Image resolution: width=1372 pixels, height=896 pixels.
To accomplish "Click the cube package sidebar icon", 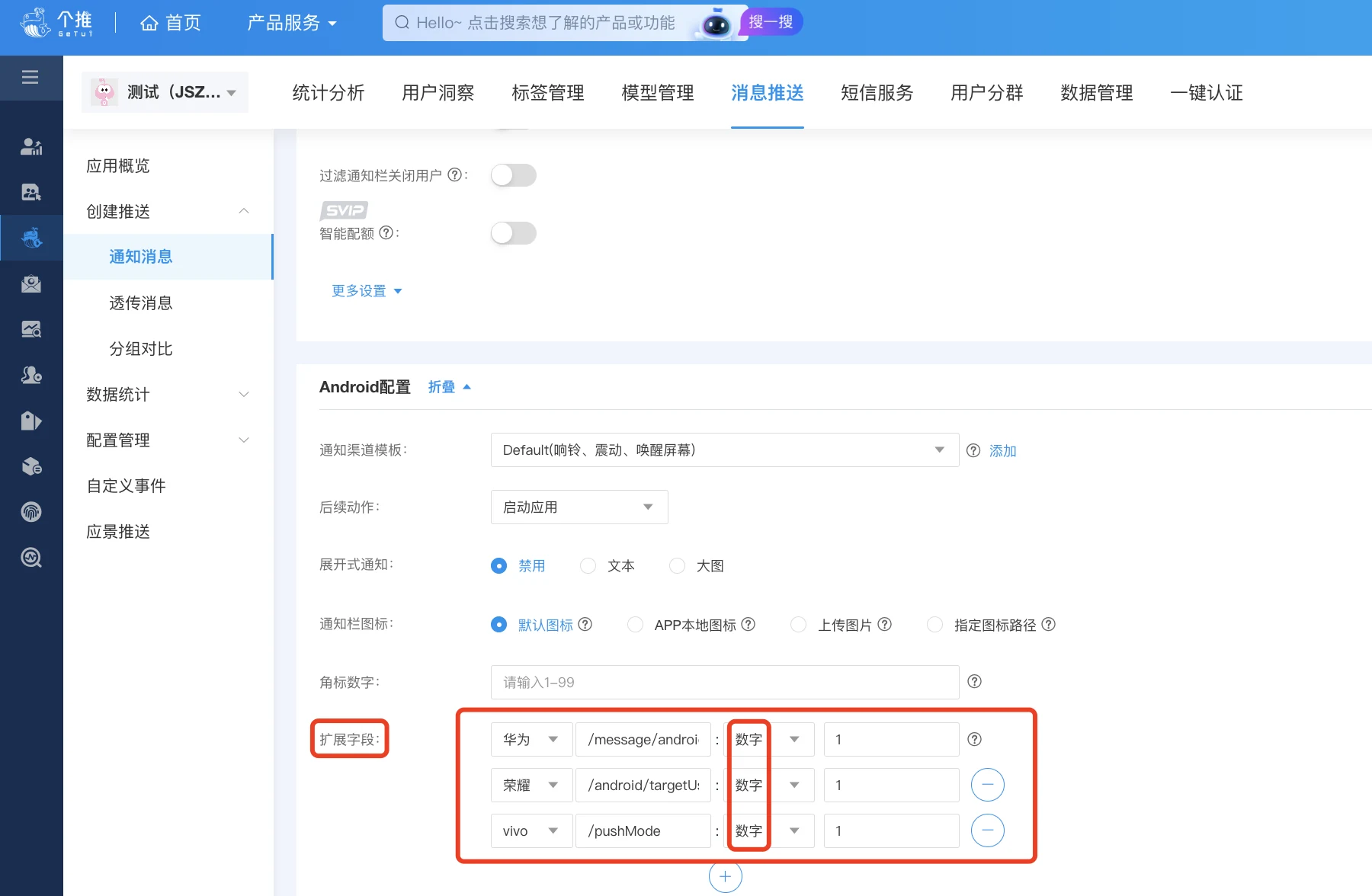I will tap(31, 466).
